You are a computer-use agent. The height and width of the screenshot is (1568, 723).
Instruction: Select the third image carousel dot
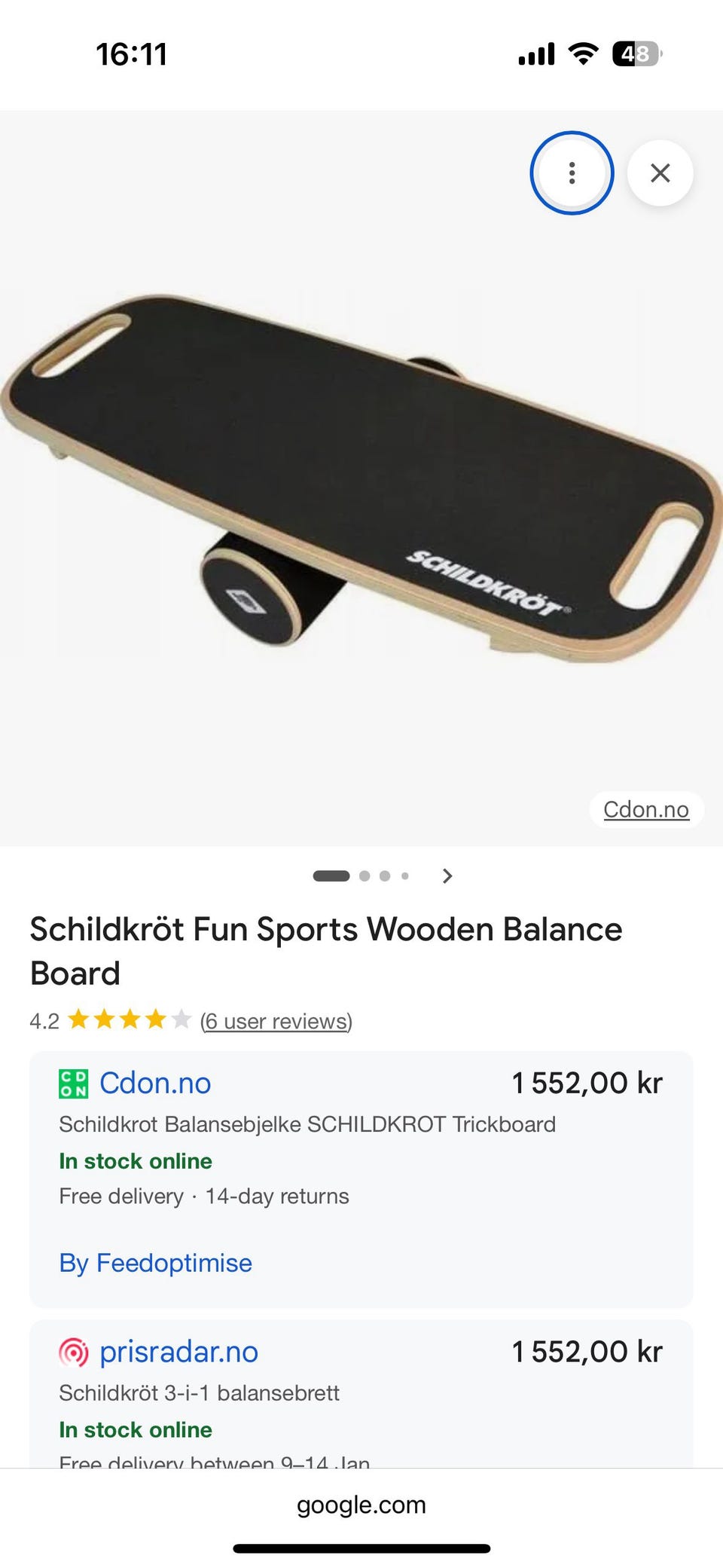[x=385, y=876]
